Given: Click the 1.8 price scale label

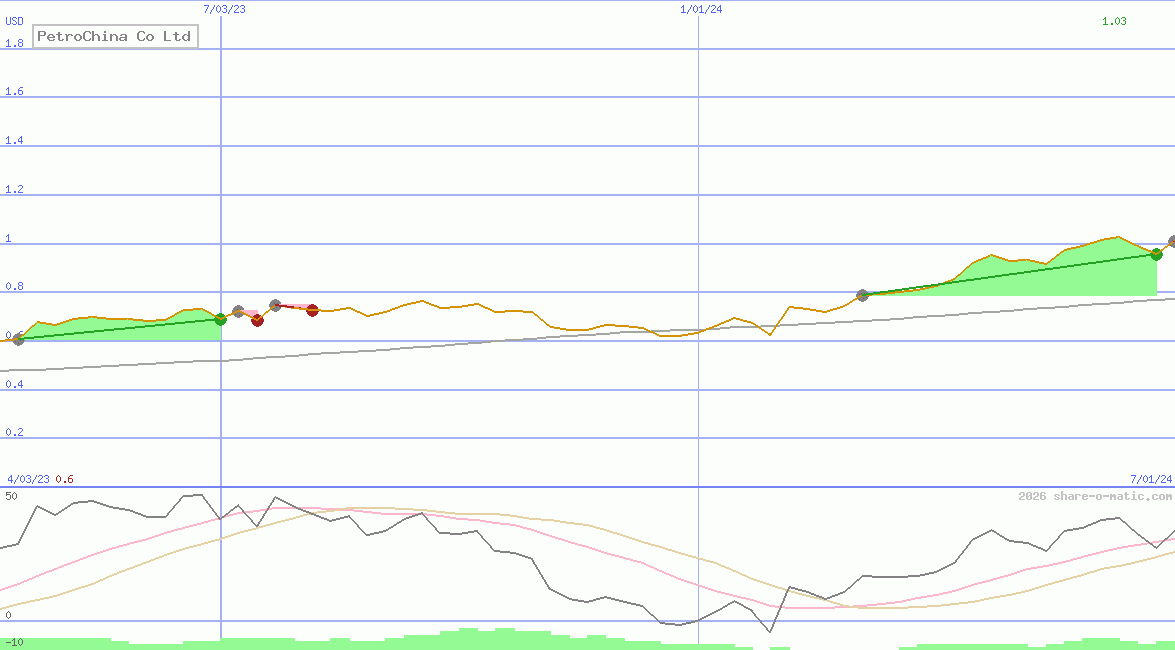Looking at the screenshot, I should point(14,43).
